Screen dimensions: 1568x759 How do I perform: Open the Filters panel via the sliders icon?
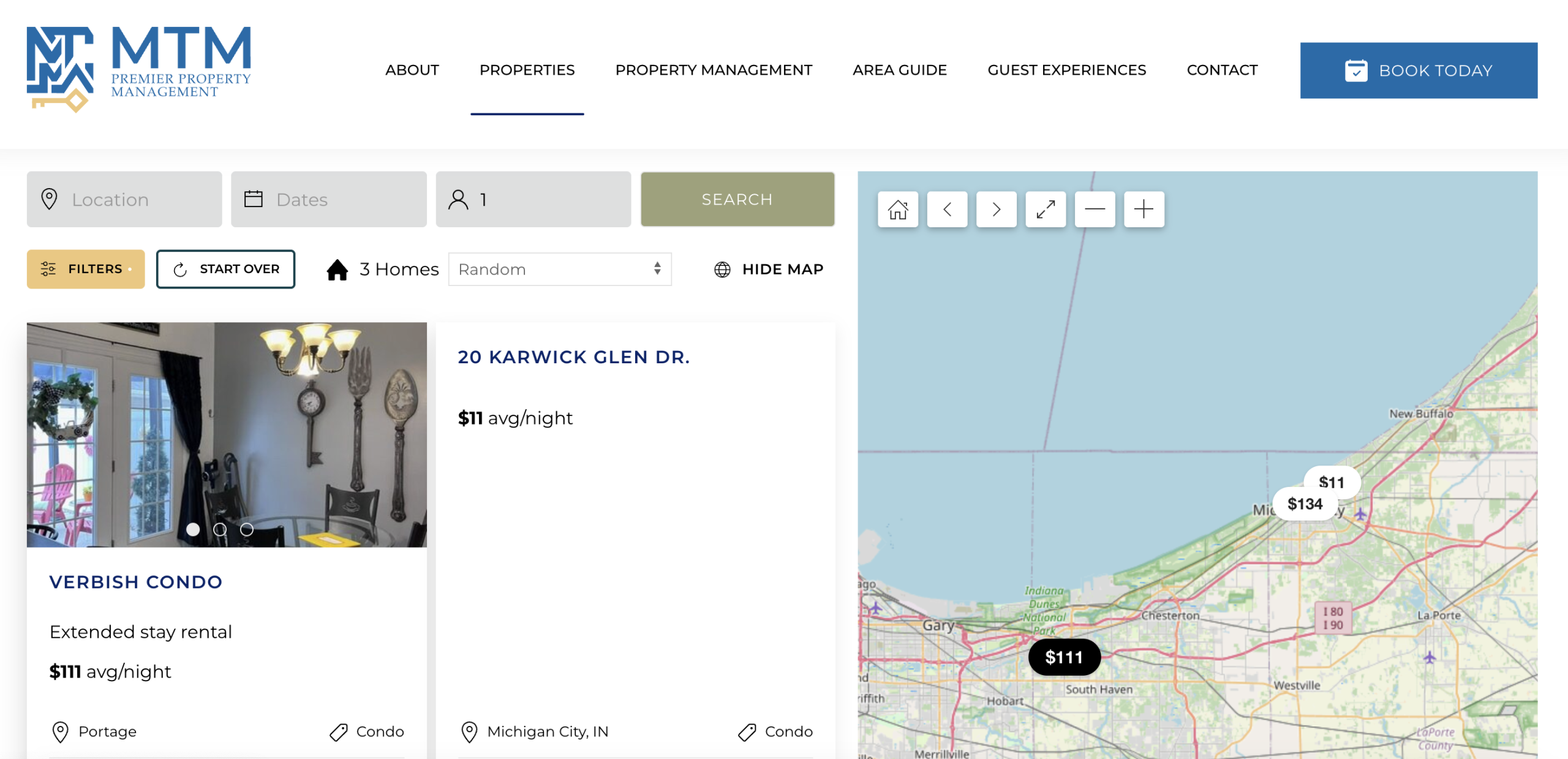click(x=49, y=268)
